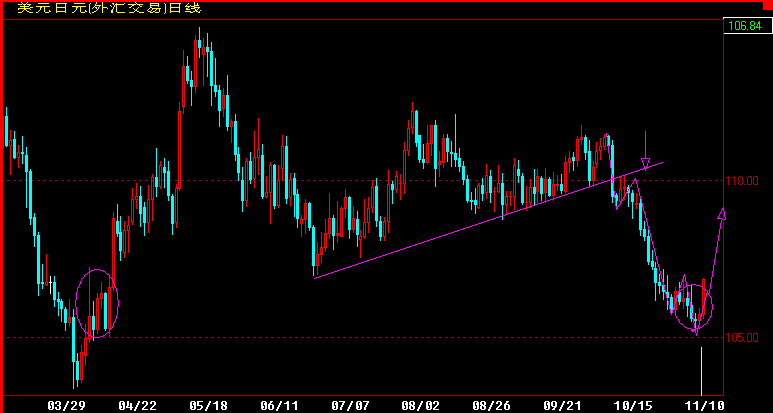Click the chart title 美元日元(外汇交易)日线
773x413 pixels.
(109, 8)
